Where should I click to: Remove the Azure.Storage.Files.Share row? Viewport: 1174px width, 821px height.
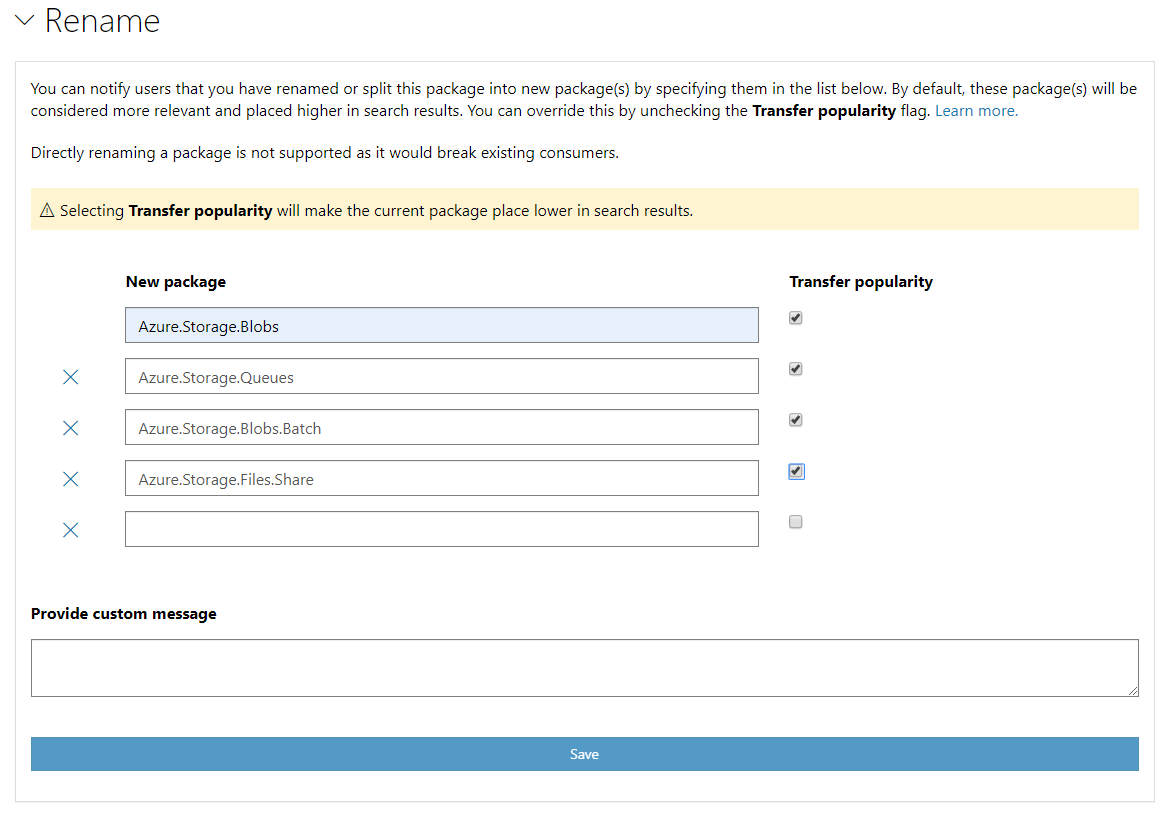[x=70, y=479]
